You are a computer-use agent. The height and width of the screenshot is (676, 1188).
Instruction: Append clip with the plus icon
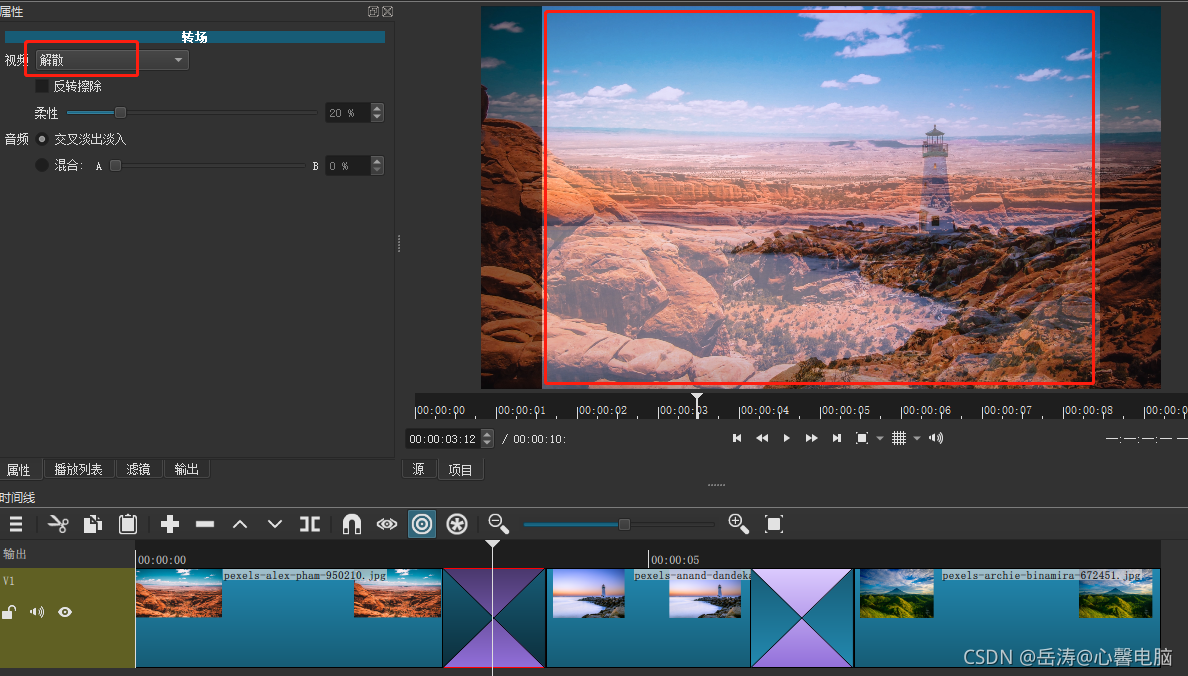click(x=170, y=524)
